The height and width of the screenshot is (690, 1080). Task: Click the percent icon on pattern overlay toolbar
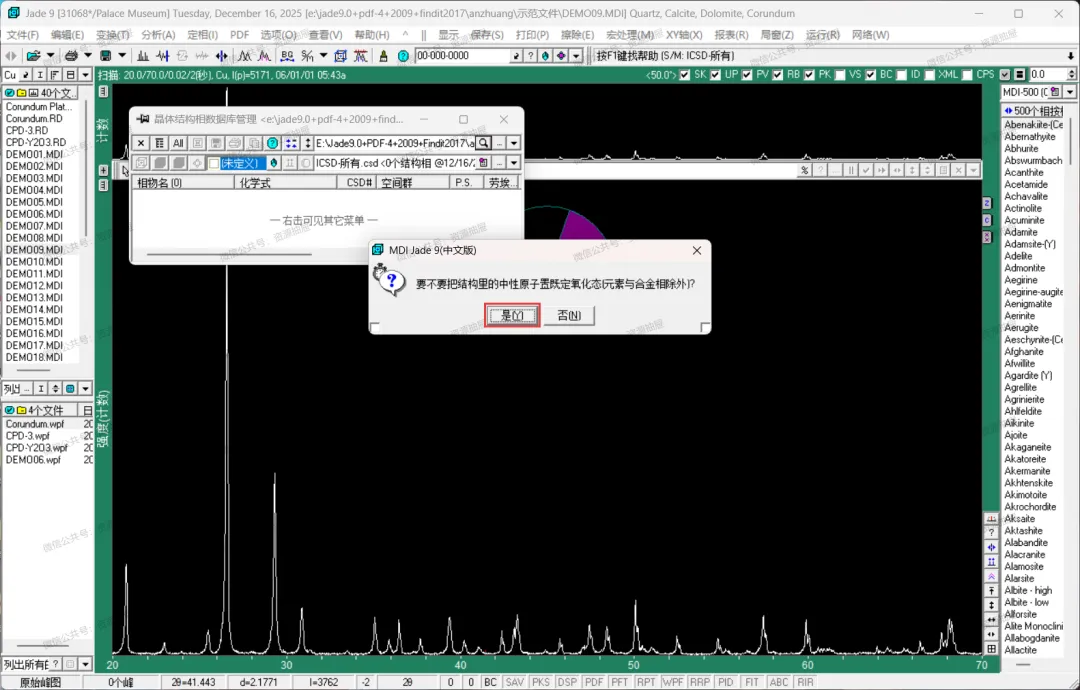(804, 170)
